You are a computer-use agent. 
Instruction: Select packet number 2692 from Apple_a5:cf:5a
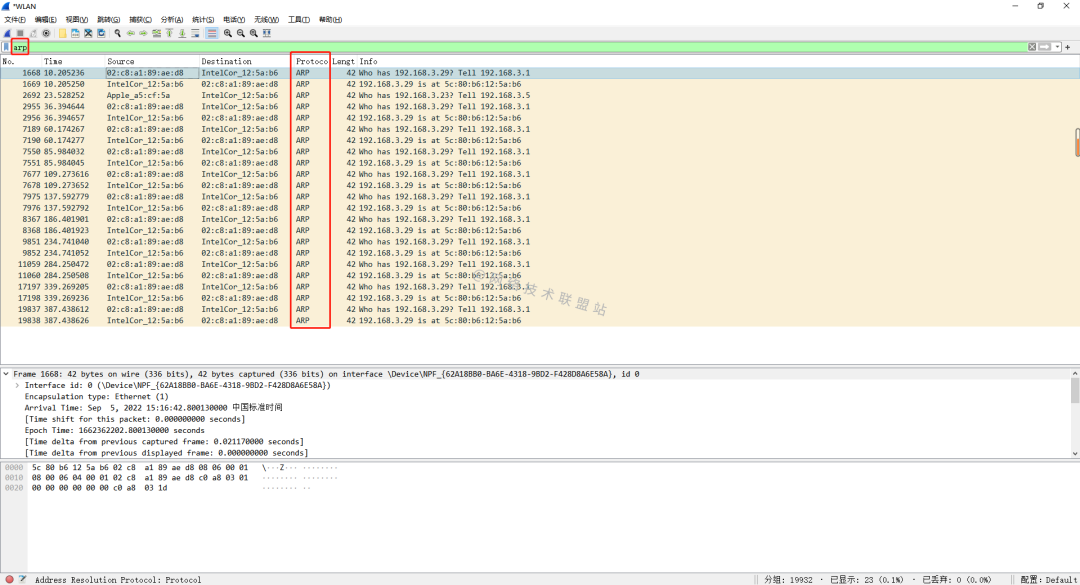click(x=537, y=95)
